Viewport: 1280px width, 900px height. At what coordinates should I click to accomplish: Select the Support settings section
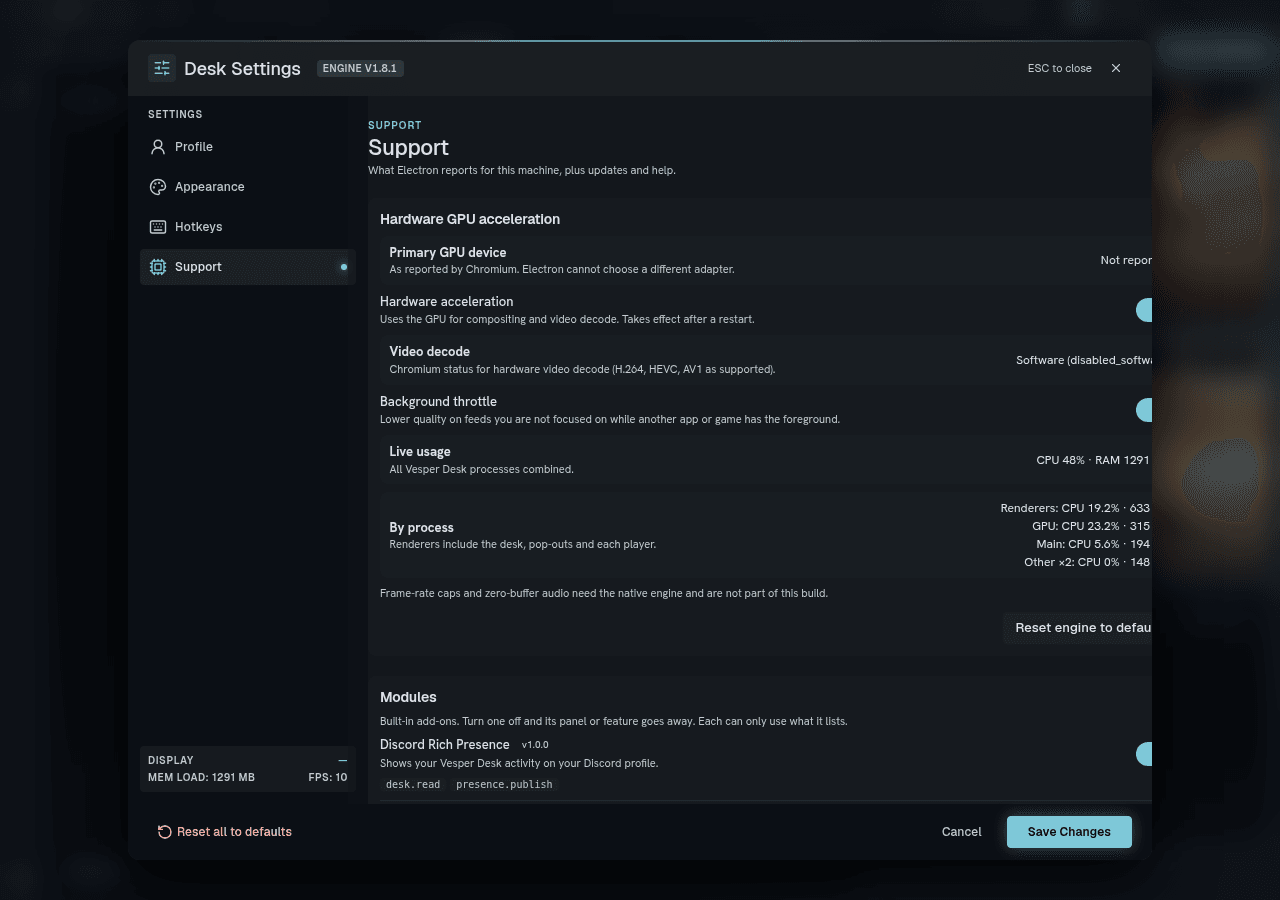click(248, 267)
